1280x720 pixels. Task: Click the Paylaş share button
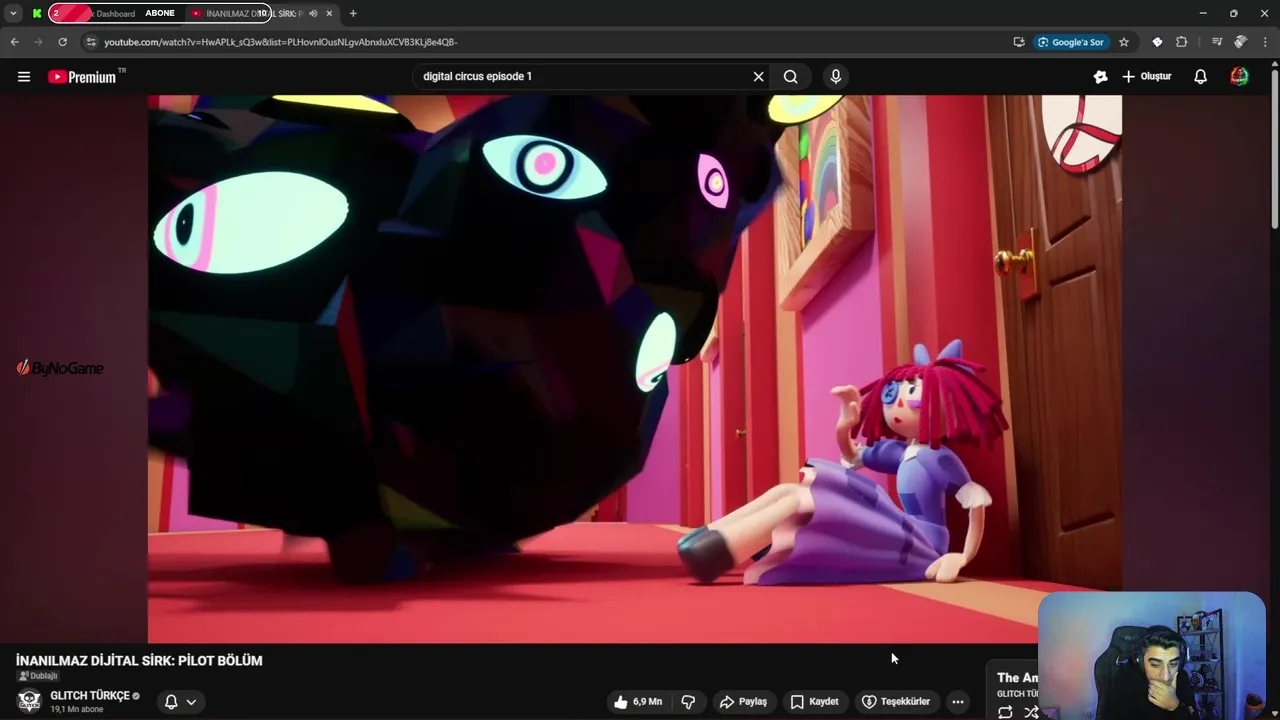click(743, 701)
